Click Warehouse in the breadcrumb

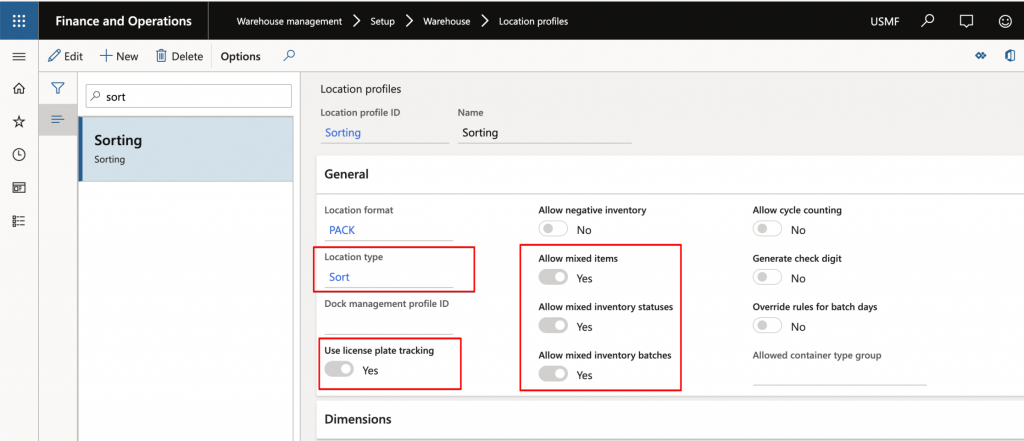click(446, 21)
